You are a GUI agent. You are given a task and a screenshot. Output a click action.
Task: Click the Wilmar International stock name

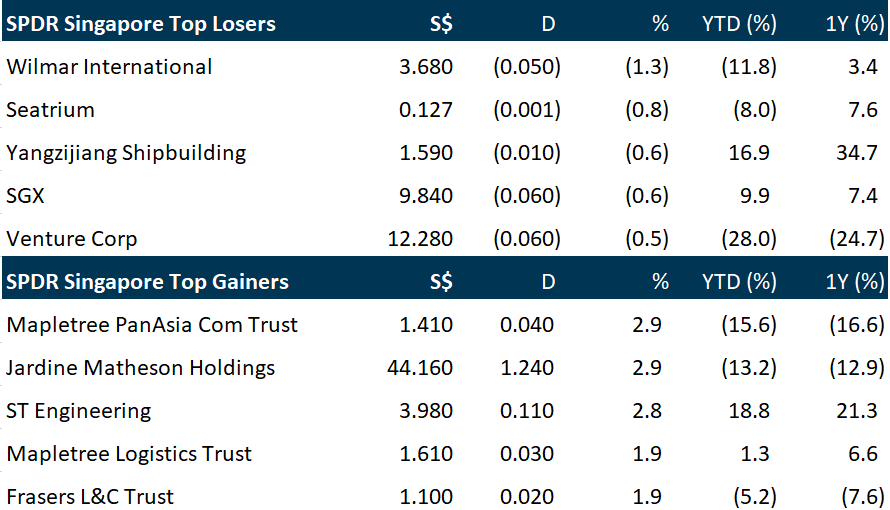(109, 67)
